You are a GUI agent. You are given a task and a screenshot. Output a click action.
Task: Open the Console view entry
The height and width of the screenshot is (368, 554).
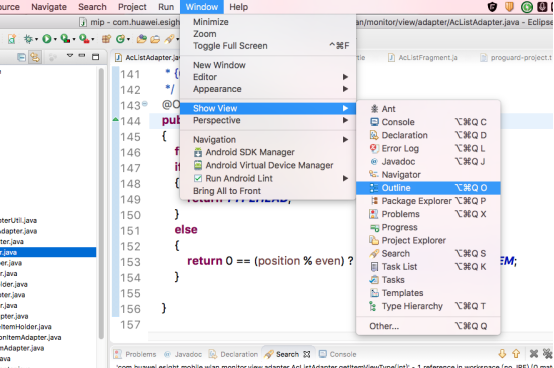click(428, 122)
